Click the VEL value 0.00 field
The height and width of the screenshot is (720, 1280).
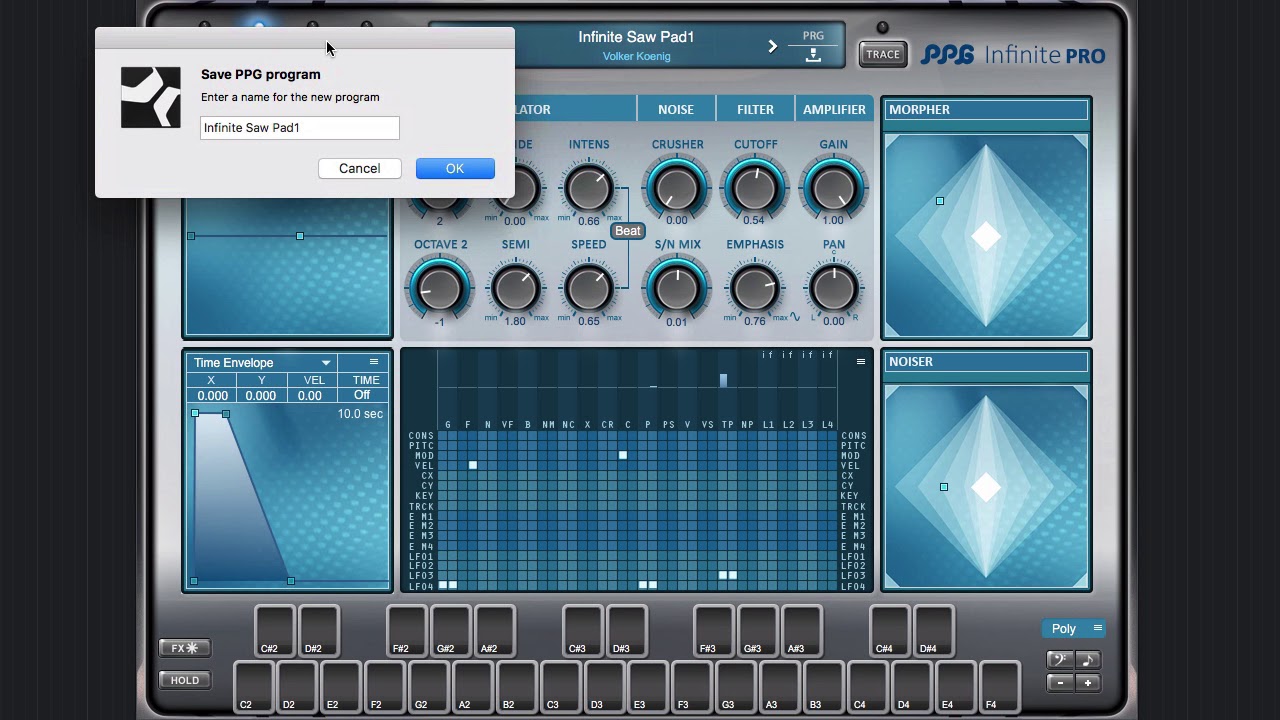310,395
